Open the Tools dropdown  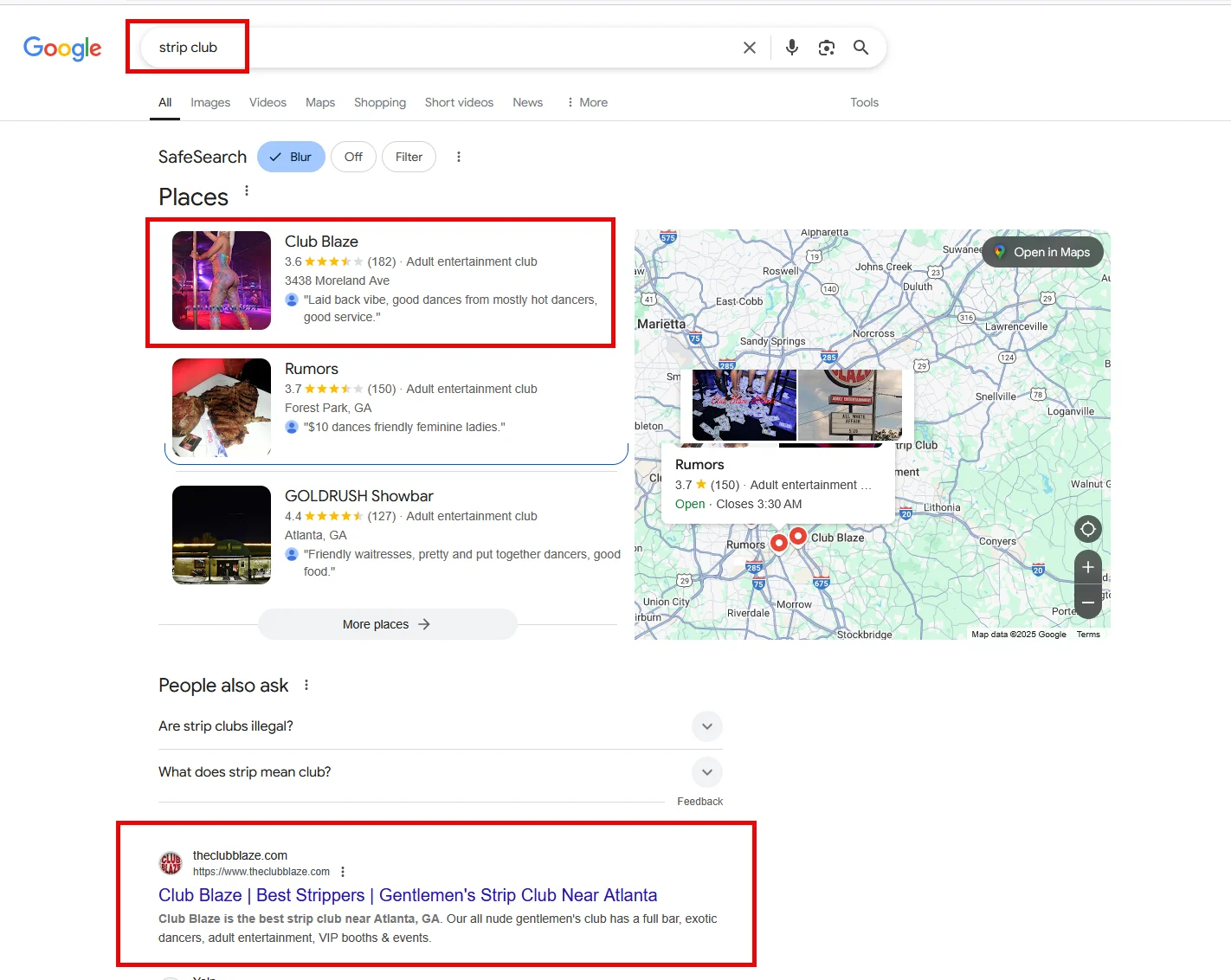[864, 102]
